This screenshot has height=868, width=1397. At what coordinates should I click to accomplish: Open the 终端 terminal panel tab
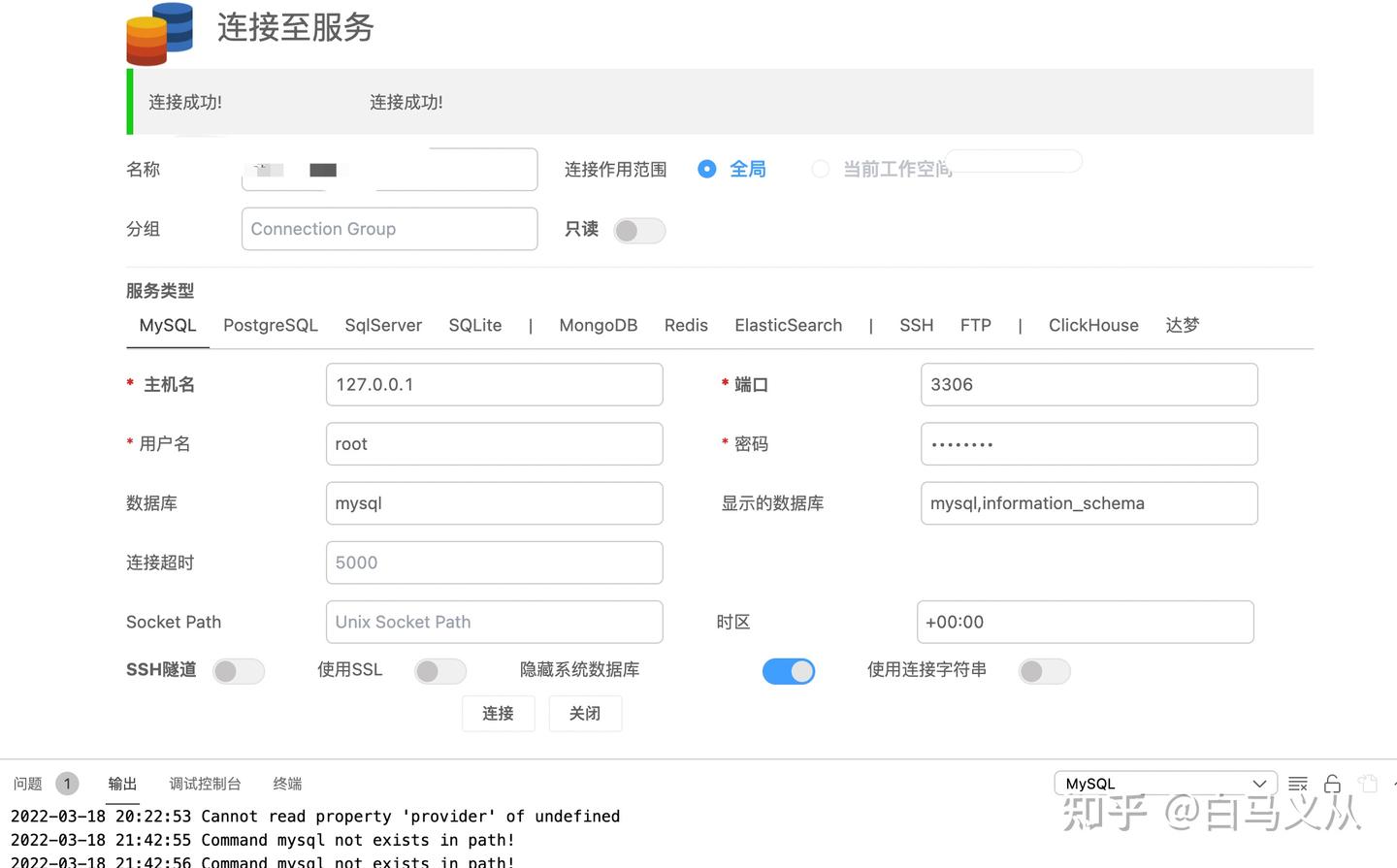coord(287,784)
